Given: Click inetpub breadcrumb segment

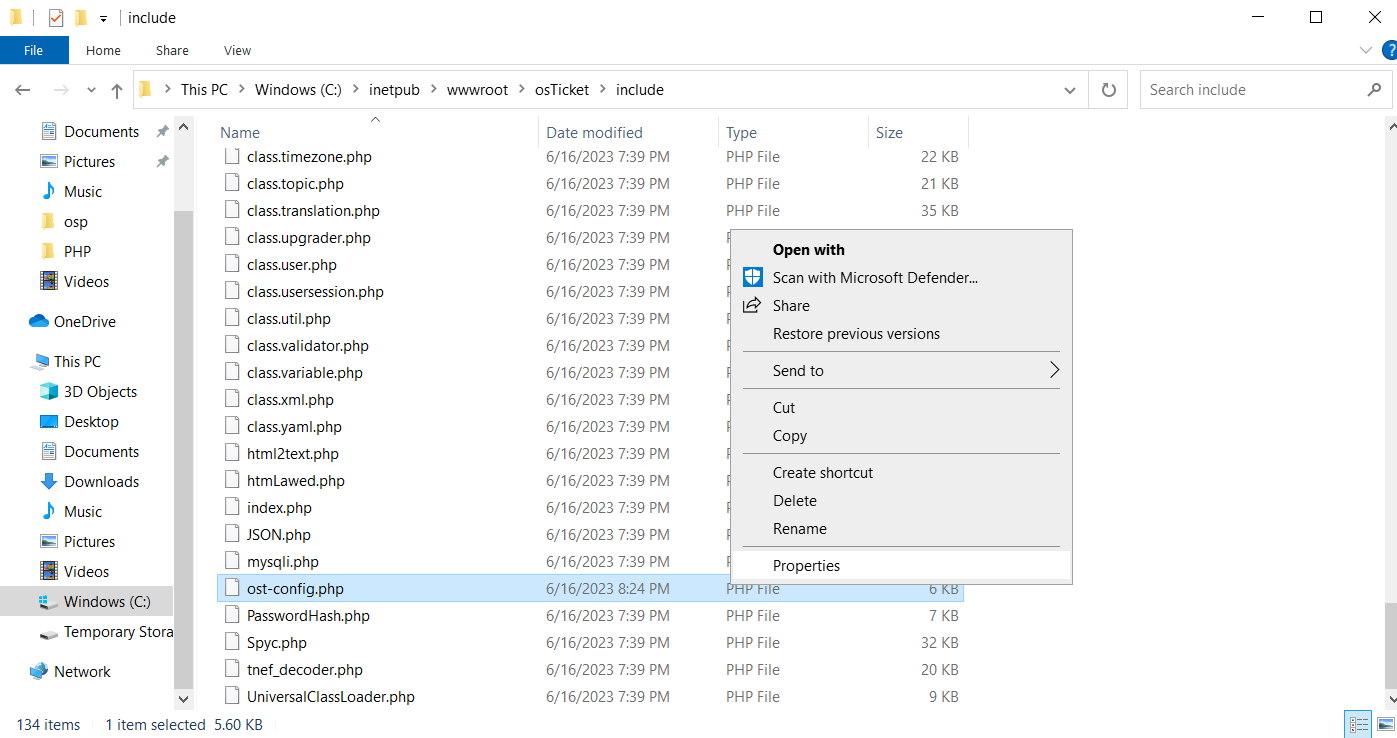Looking at the screenshot, I should pos(394,90).
